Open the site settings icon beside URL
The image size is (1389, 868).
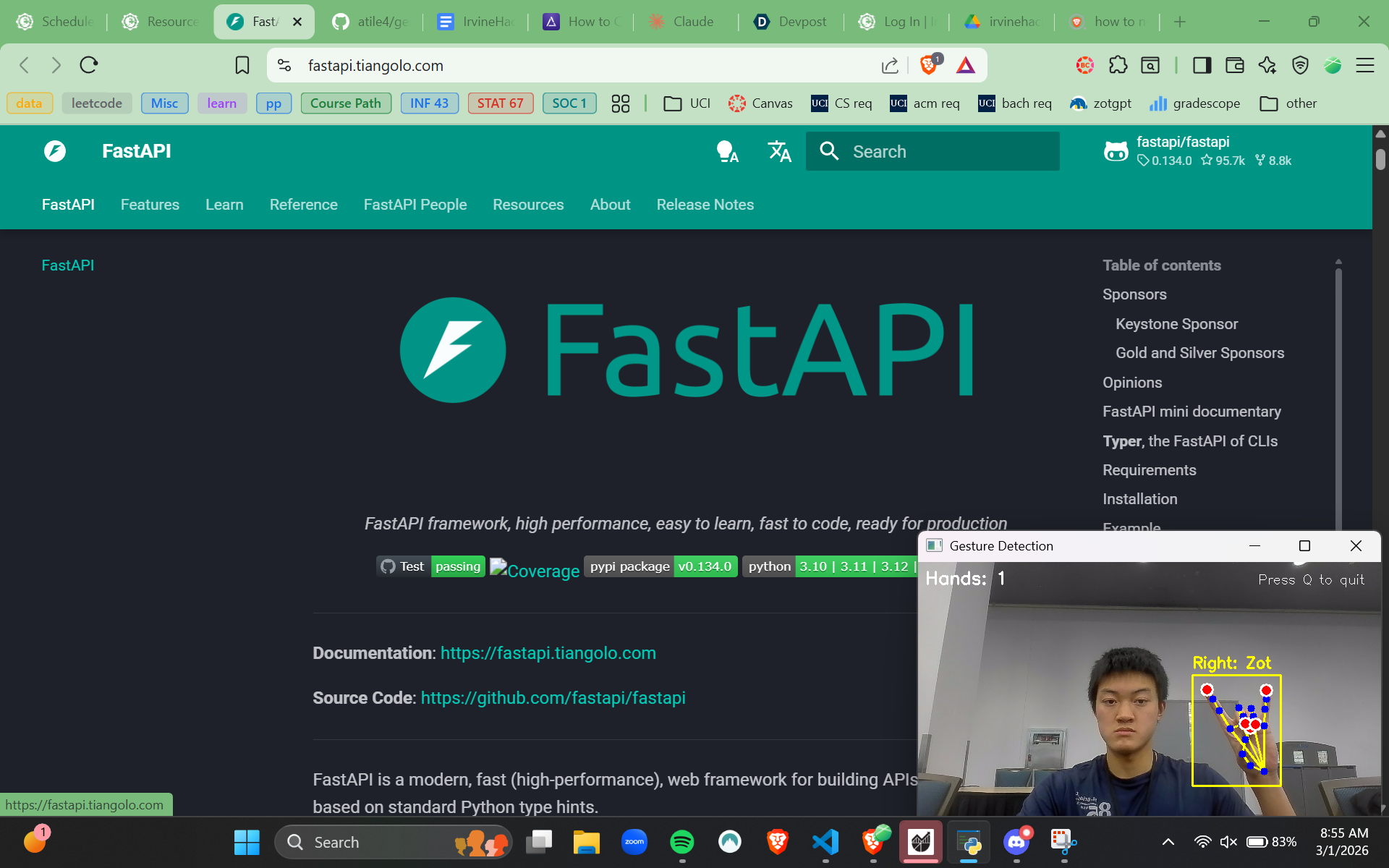284,65
